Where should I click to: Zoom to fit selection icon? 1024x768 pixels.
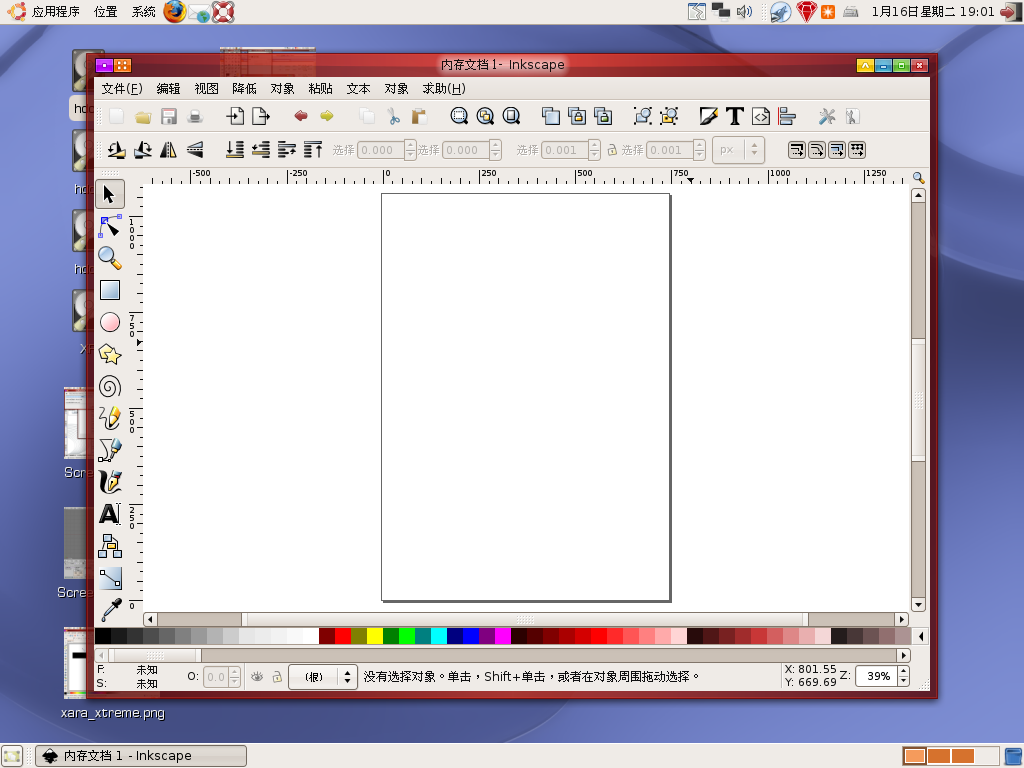(x=459, y=116)
